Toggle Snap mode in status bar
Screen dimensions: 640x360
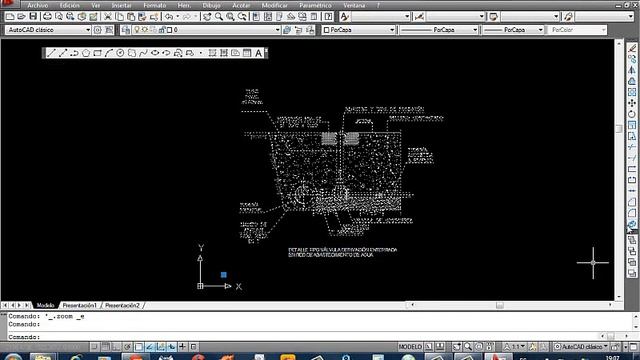(x=94, y=347)
